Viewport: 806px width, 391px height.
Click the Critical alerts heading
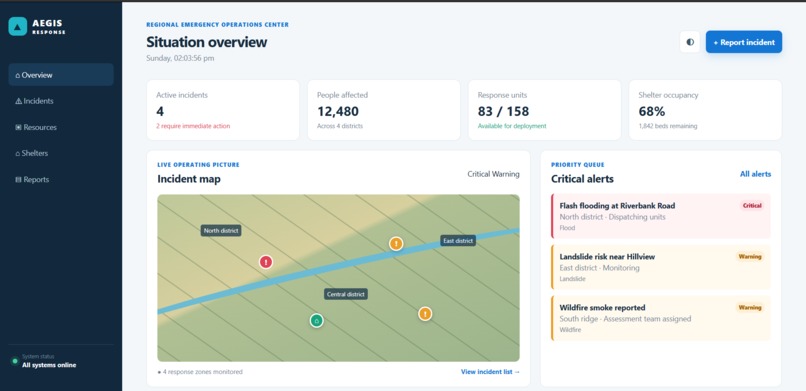click(x=582, y=179)
